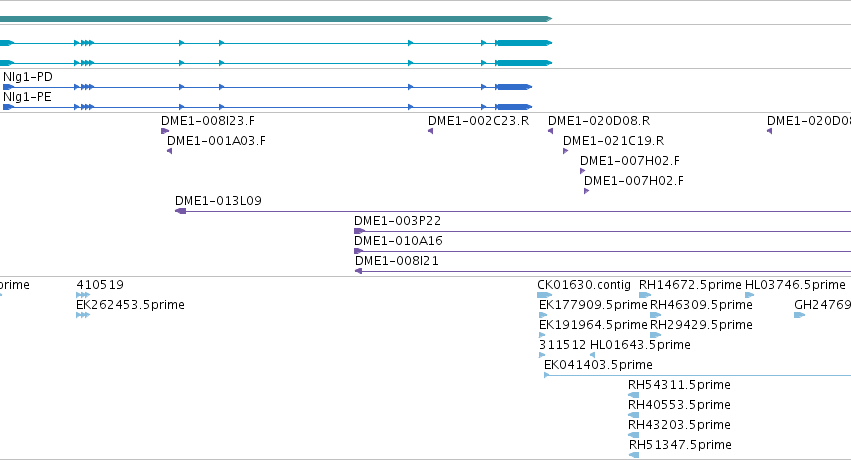The image size is (851, 460).
Task: Open the DME1-008I23.F feature label
Action: (x=208, y=121)
